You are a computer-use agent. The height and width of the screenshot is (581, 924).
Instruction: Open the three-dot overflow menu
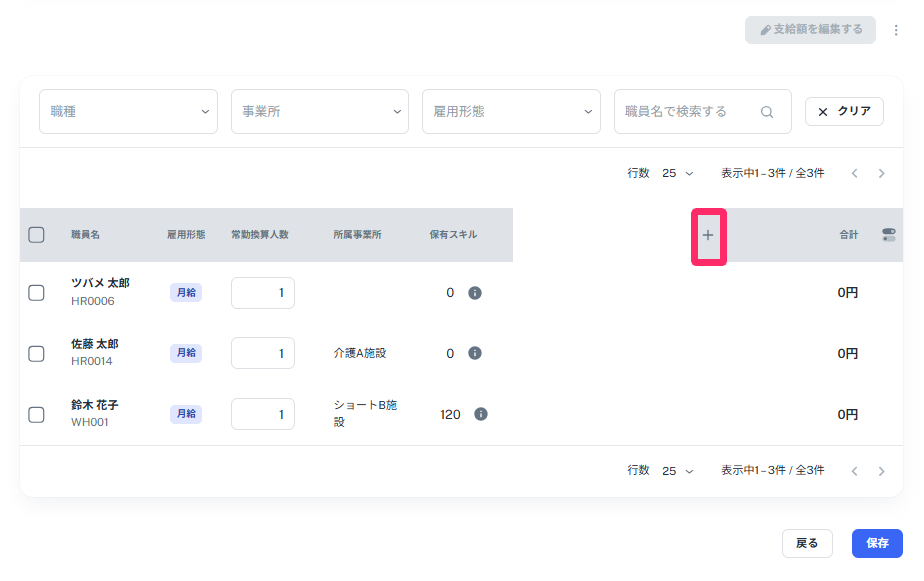896,29
